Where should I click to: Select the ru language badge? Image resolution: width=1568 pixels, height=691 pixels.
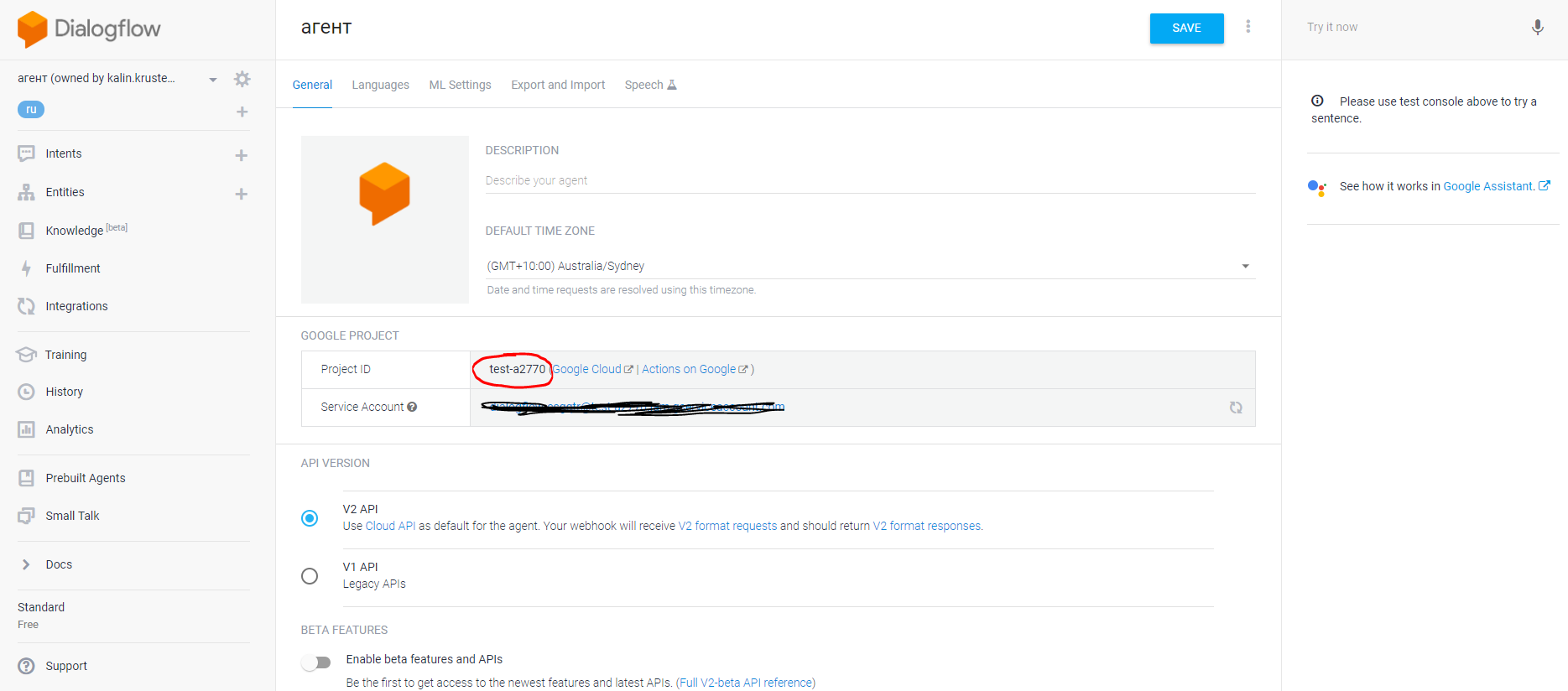pos(31,109)
